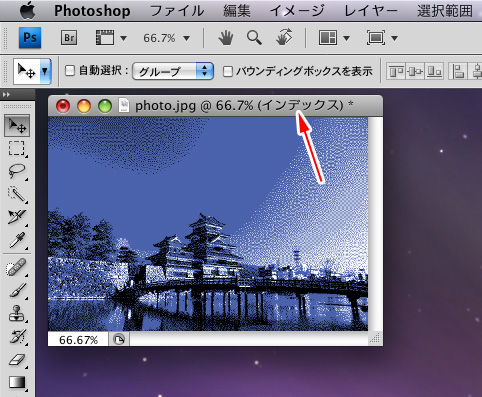Click the document window resize grip
482x397 pixels.
(375, 339)
